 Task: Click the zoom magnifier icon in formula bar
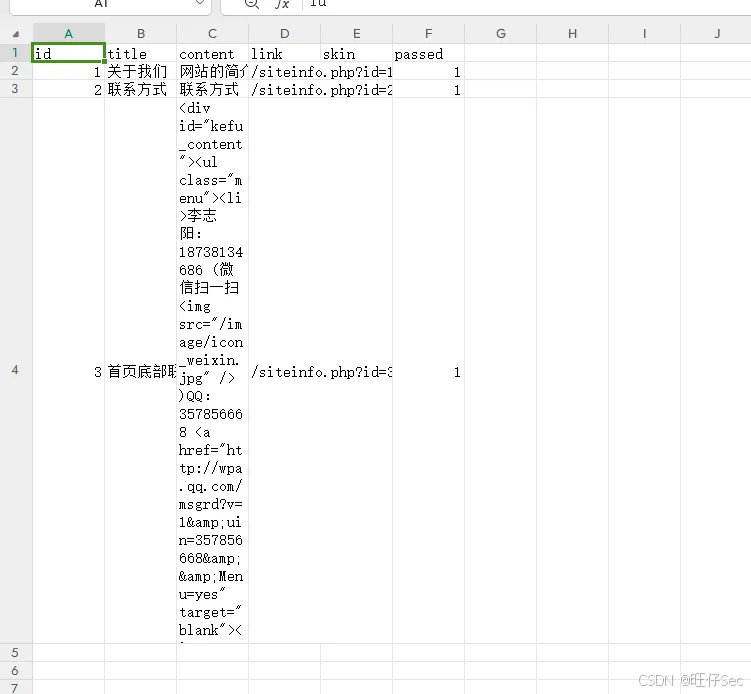pos(251,4)
